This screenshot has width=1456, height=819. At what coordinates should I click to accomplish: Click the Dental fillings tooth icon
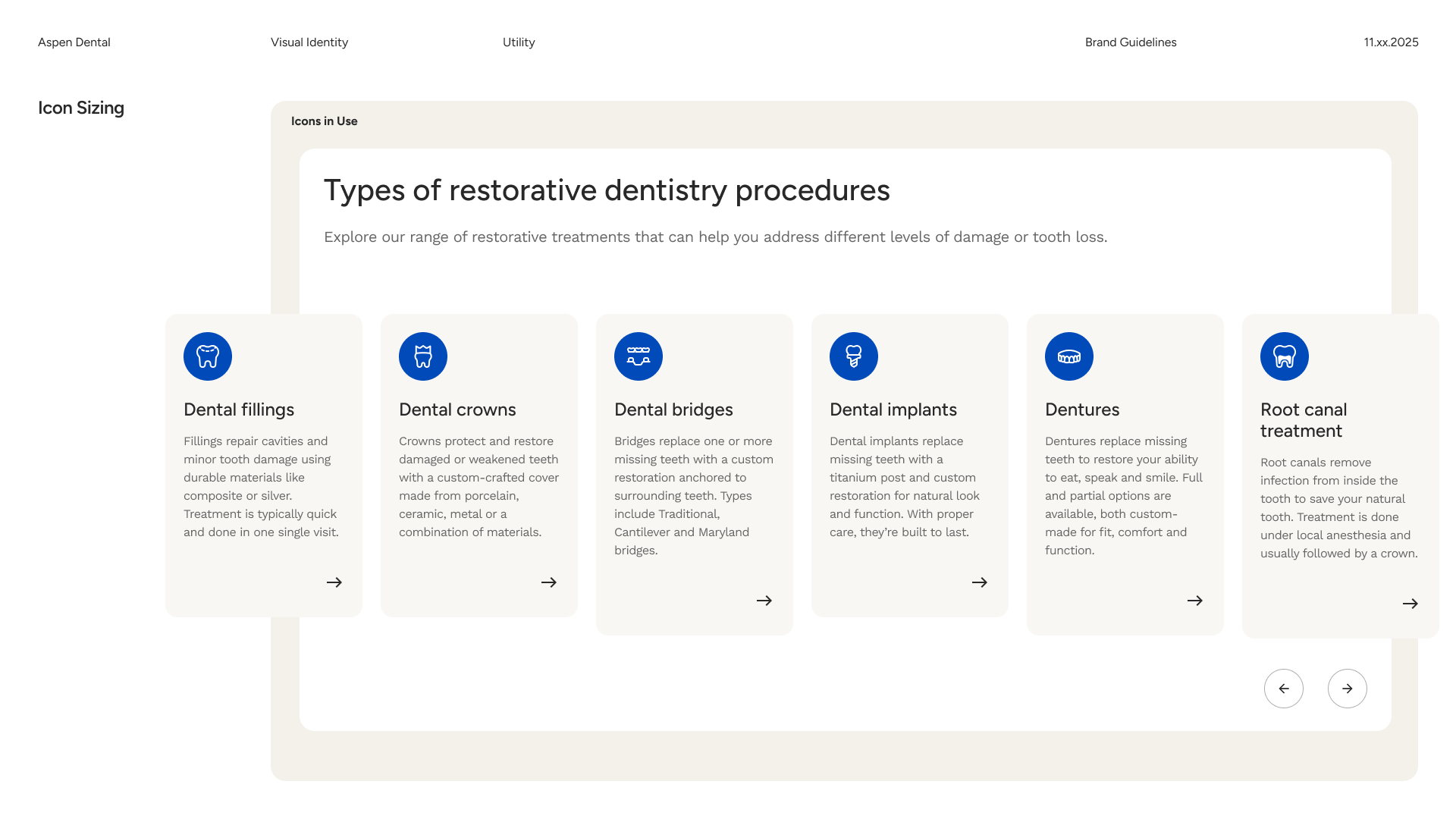(x=208, y=356)
